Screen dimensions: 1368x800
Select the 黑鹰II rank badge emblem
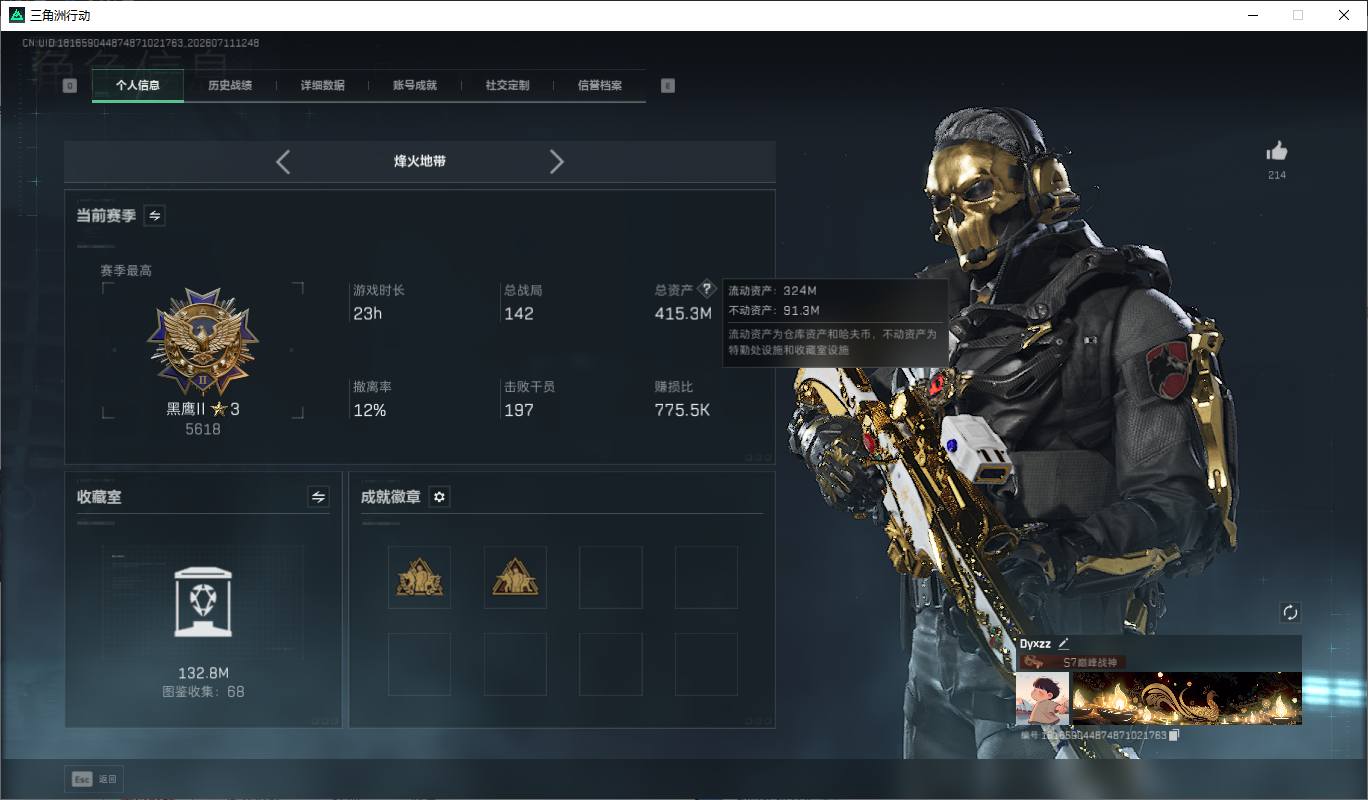[203, 343]
